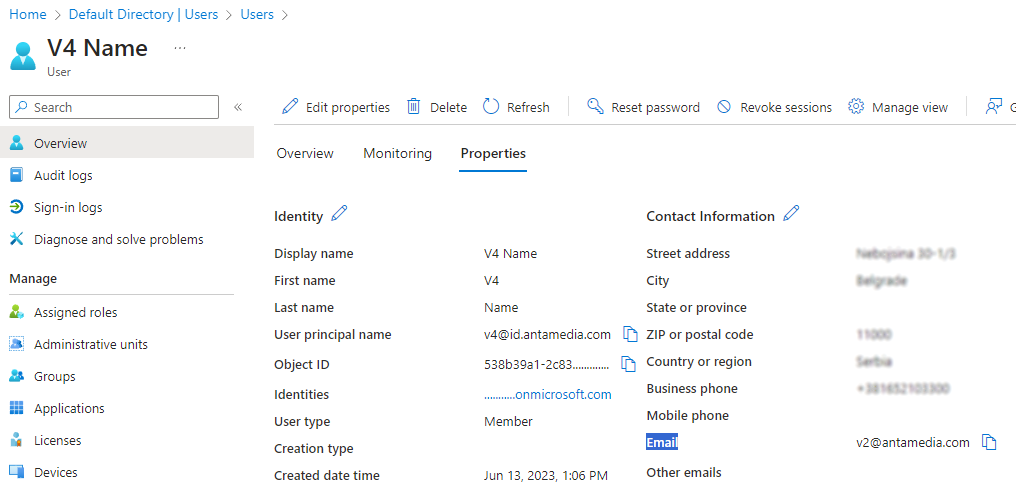This screenshot has width=1016, height=482.
Task: Click in the sidebar Search field
Action: click(120, 107)
